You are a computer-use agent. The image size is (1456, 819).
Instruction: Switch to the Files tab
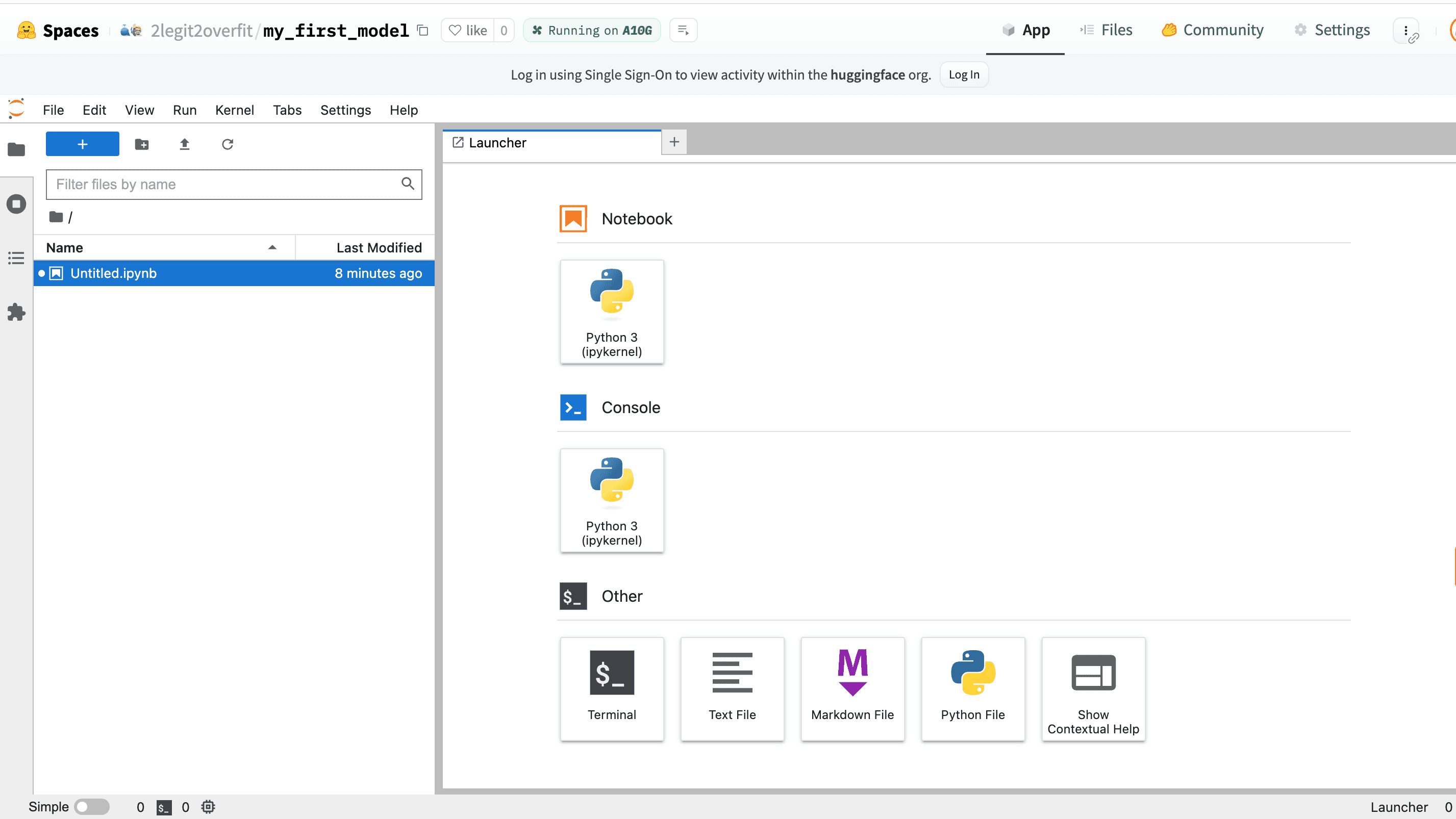1106,30
